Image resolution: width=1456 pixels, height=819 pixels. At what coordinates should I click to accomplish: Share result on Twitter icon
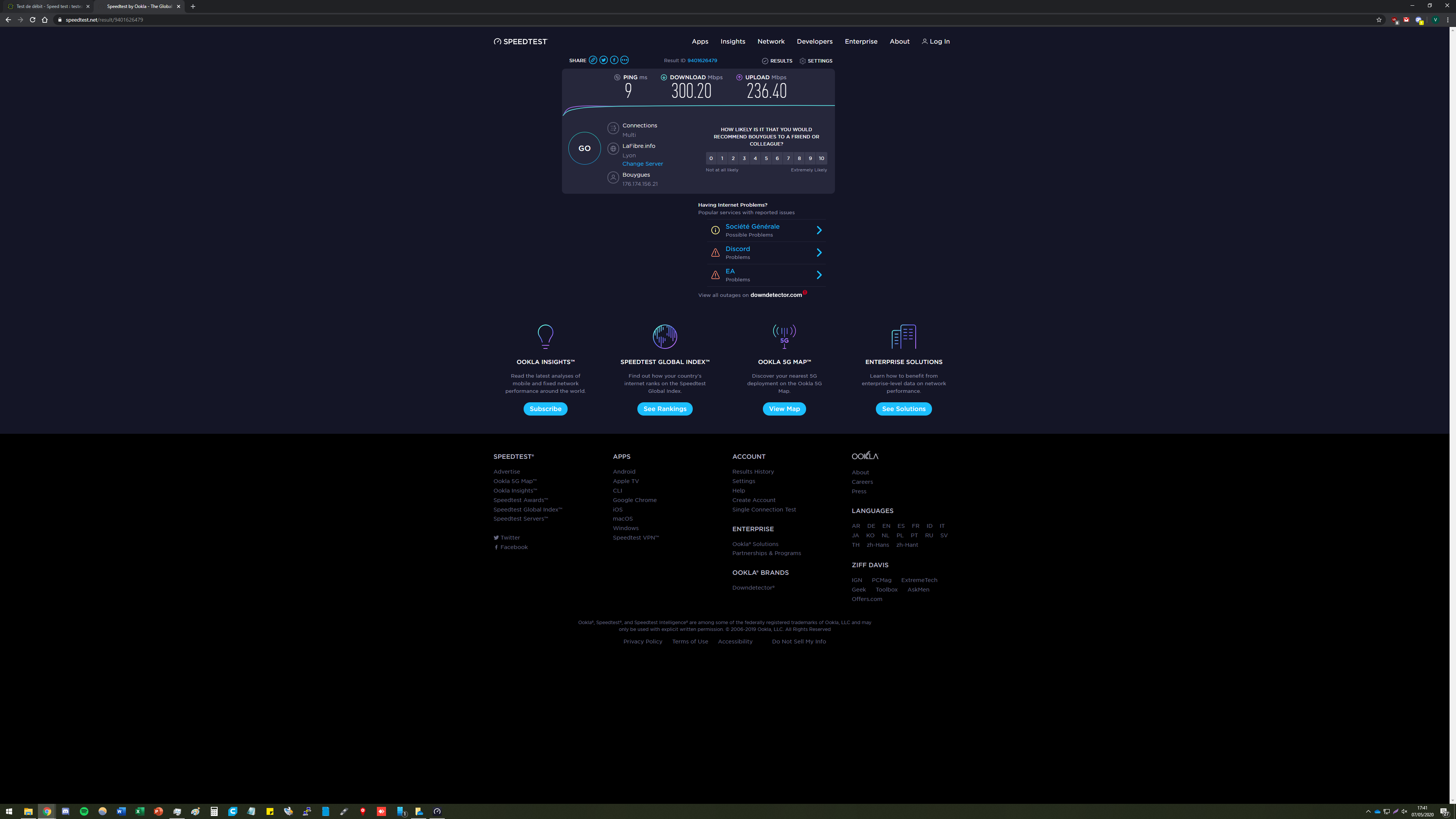pyautogui.click(x=604, y=60)
